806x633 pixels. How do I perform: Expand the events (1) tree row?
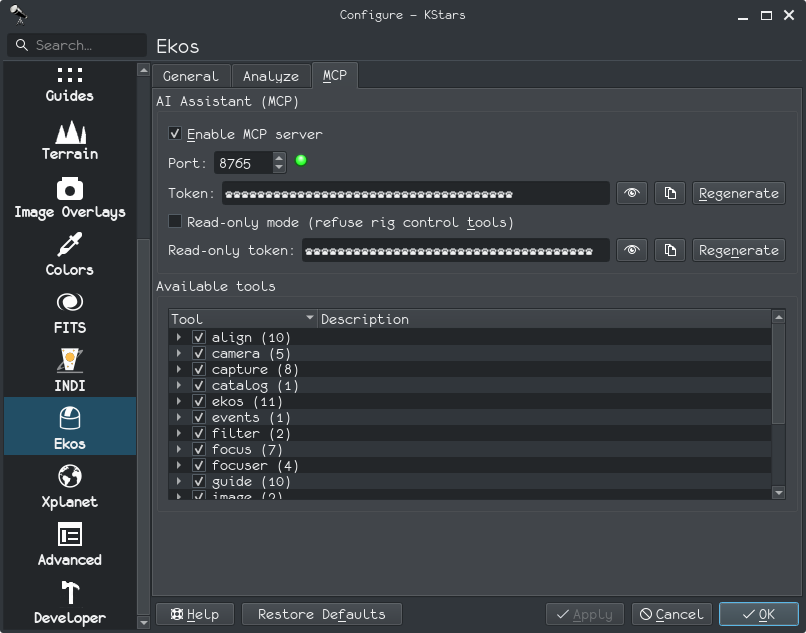click(179, 417)
